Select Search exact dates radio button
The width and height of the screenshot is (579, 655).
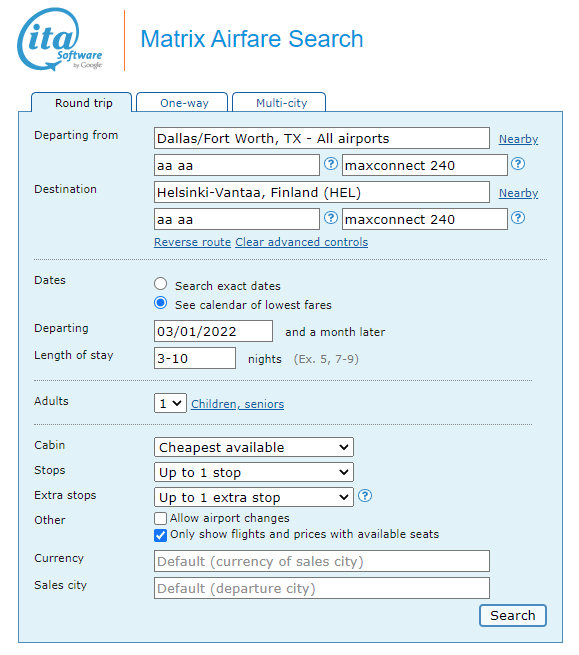160,284
